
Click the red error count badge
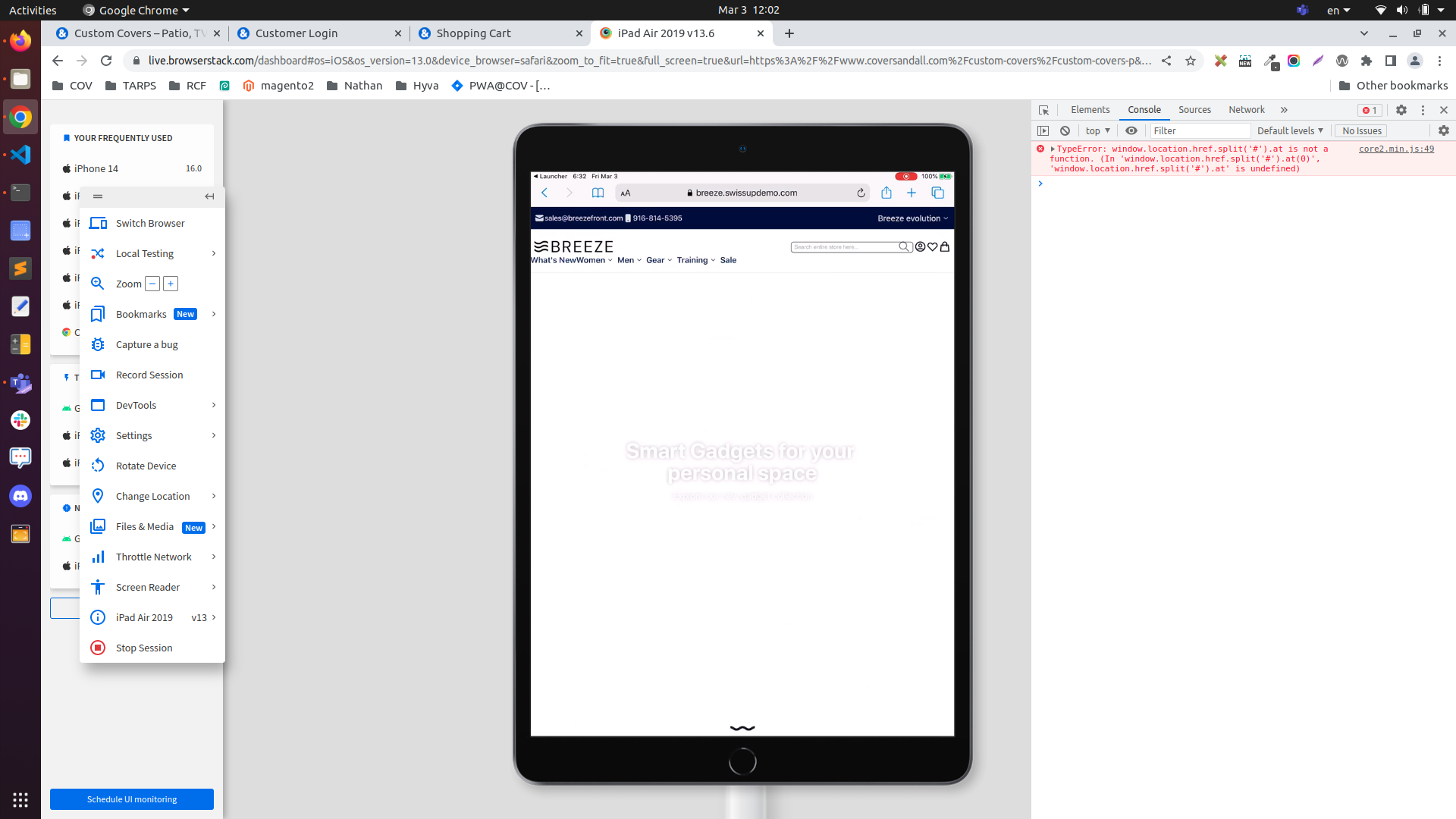pyautogui.click(x=1370, y=110)
